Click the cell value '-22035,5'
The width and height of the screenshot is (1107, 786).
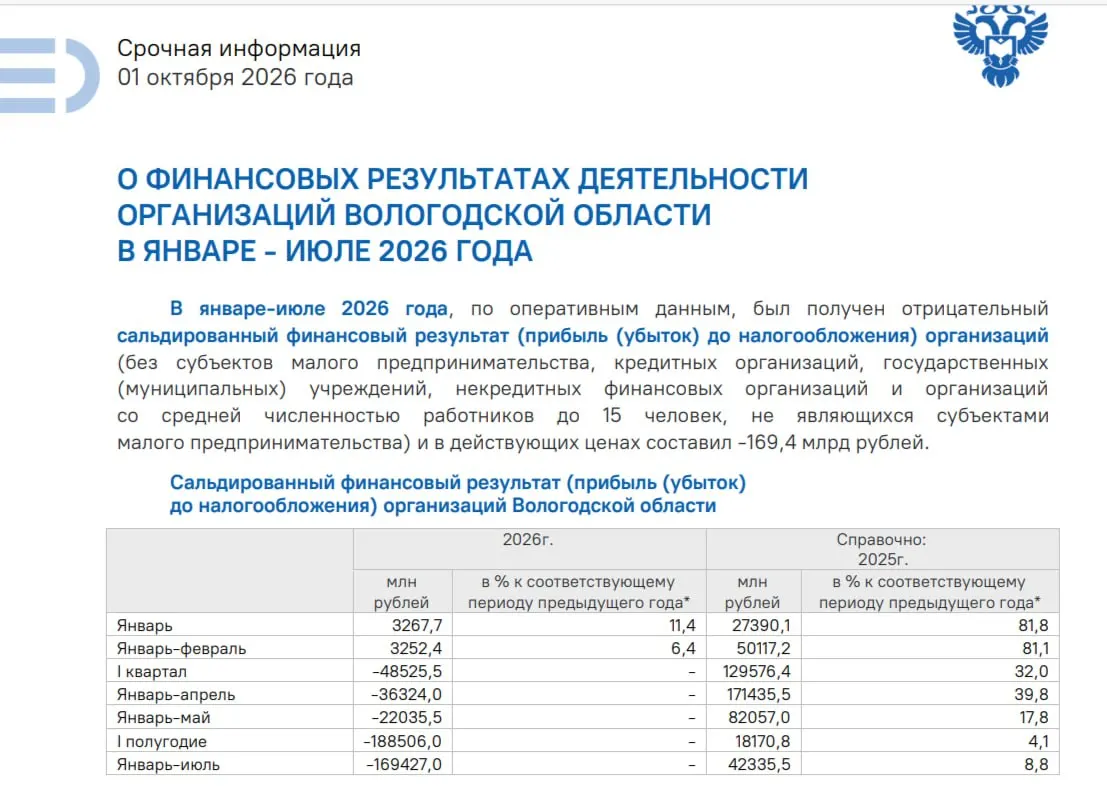pyautogui.click(x=407, y=717)
